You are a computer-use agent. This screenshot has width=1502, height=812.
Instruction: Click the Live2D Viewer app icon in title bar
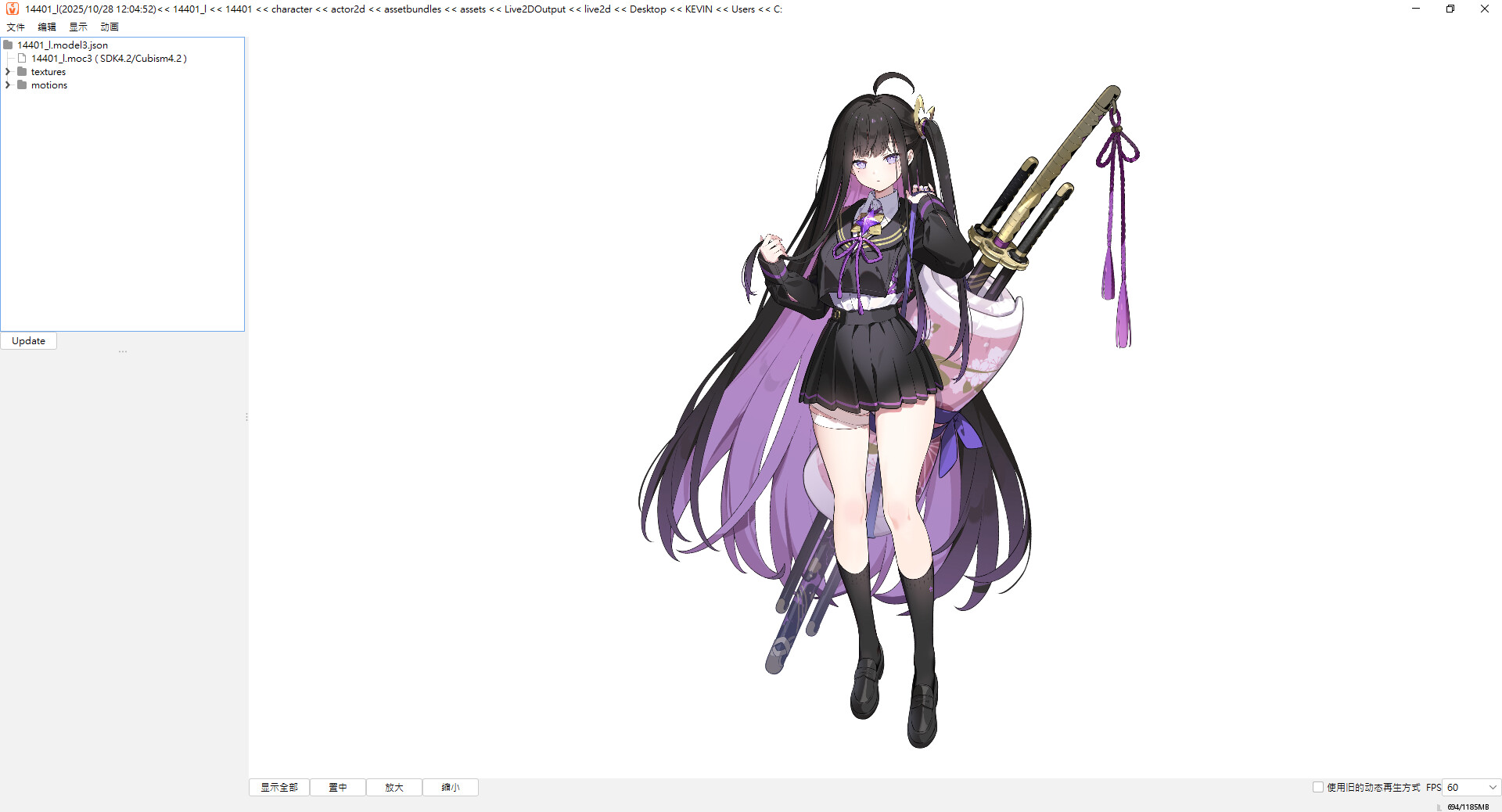point(12,9)
